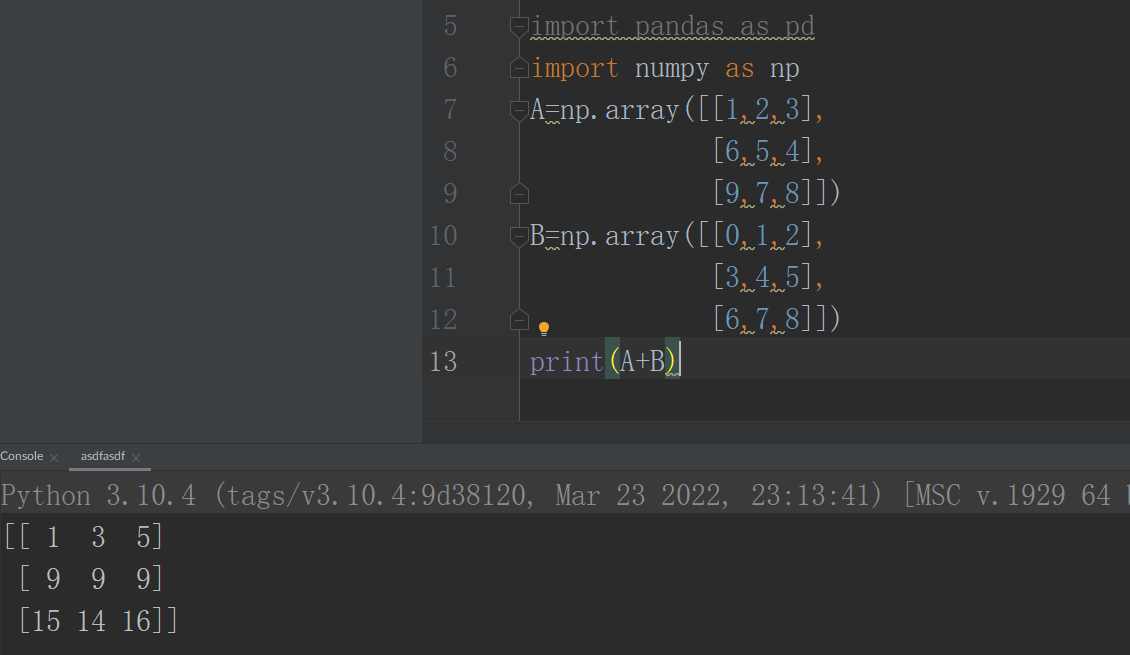
Task: Click line number 7 in the gutter
Action: [449, 109]
